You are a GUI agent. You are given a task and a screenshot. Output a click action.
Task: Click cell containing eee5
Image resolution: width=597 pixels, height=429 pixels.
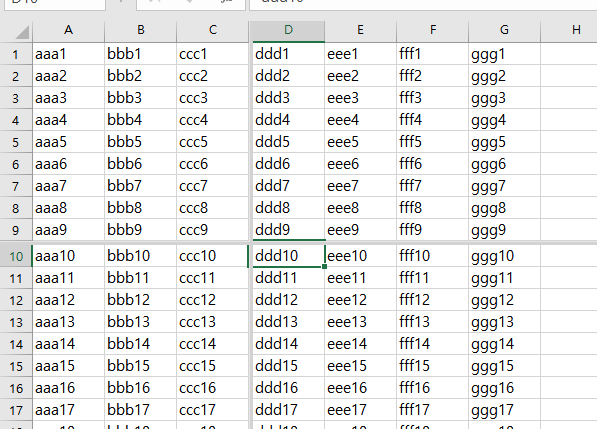[x=361, y=142]
